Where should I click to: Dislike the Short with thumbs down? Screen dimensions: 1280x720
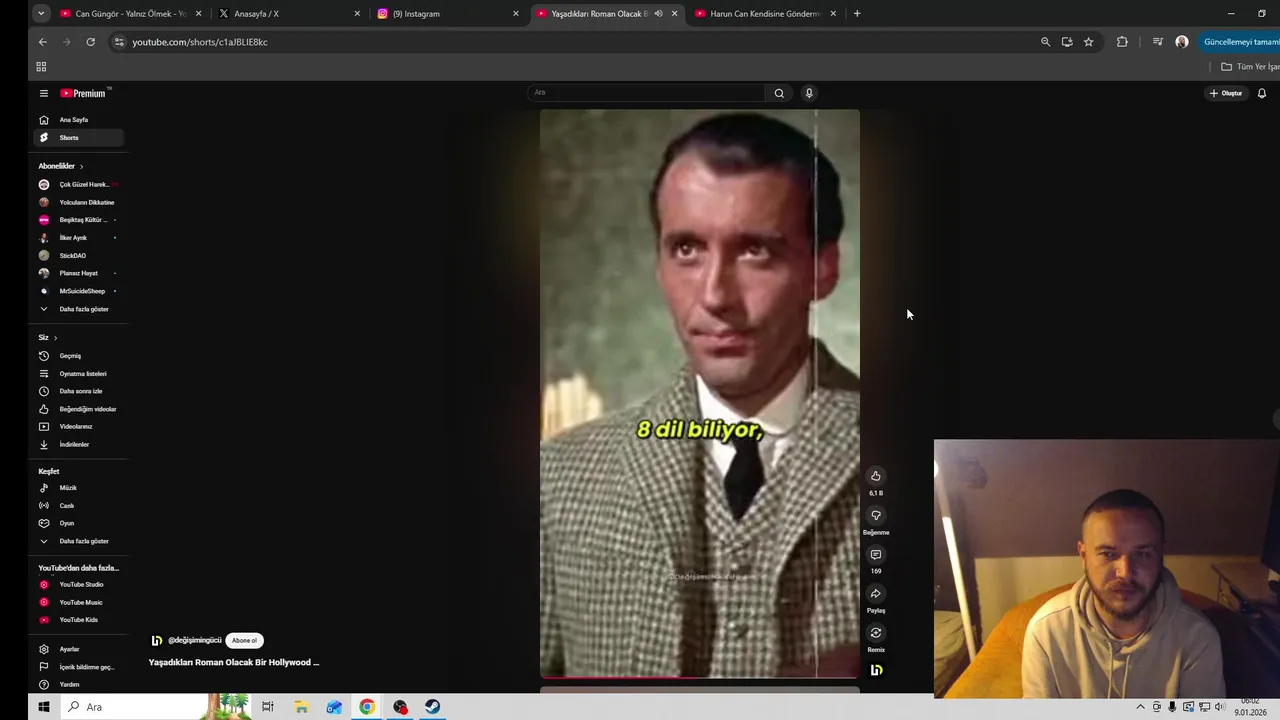876,515
